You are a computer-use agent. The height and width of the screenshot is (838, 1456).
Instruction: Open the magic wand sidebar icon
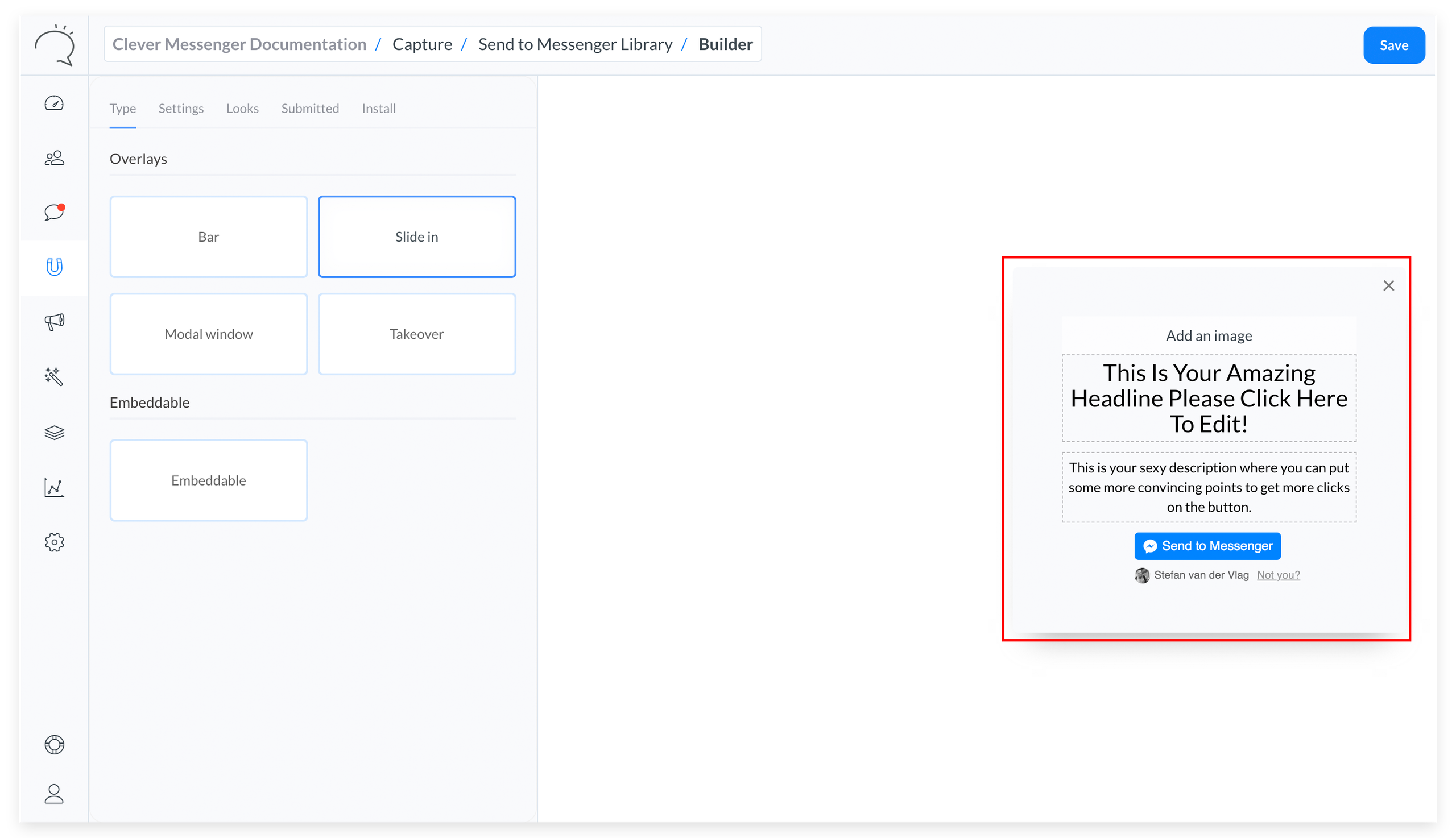[x=54, y=376]
